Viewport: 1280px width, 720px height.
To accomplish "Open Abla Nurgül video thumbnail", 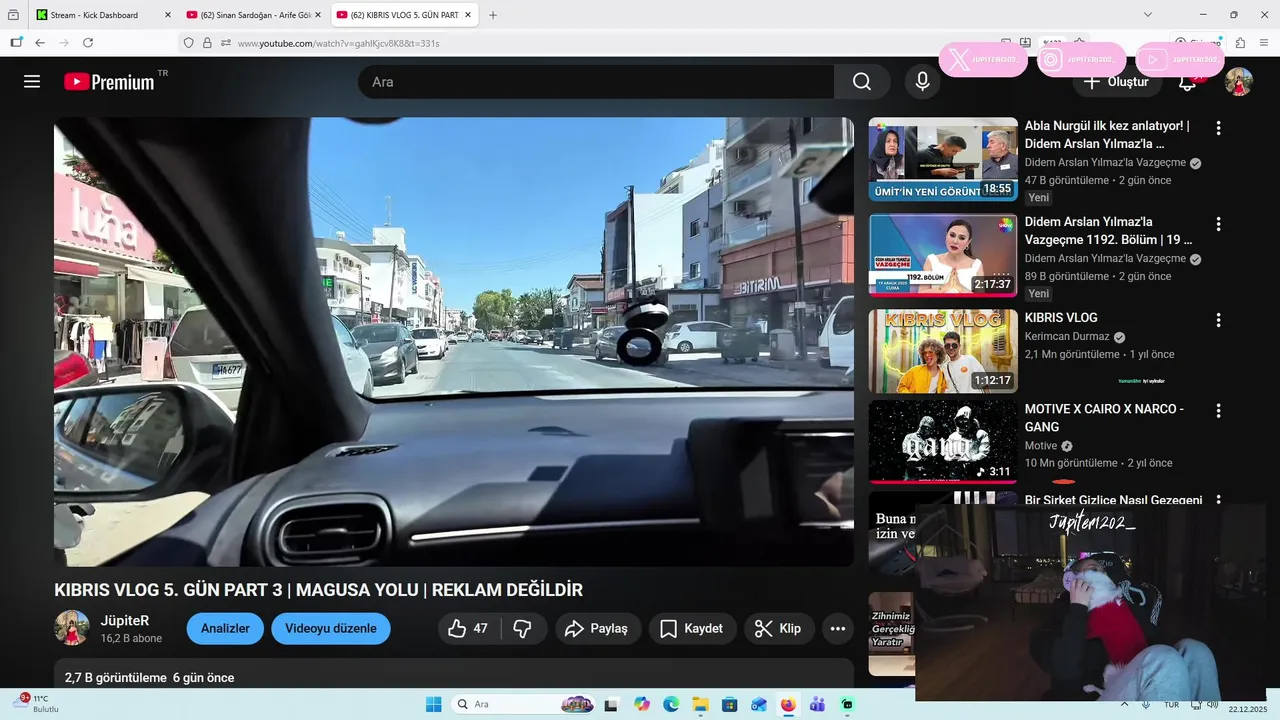I will point(943,159).
